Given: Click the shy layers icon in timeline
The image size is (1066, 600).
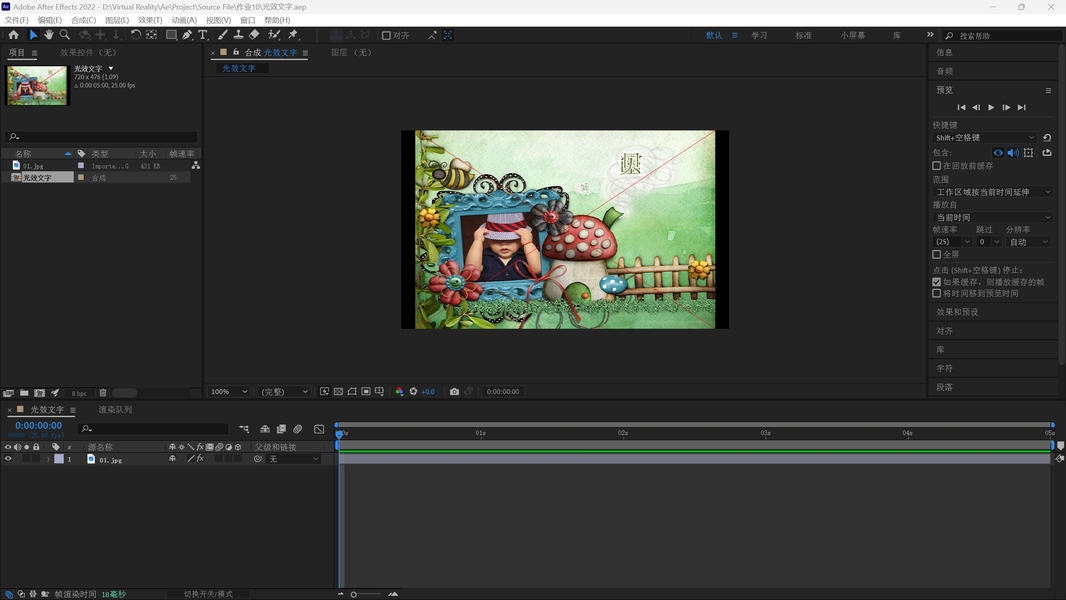Looking at the screenshot, I should point(264,429).
